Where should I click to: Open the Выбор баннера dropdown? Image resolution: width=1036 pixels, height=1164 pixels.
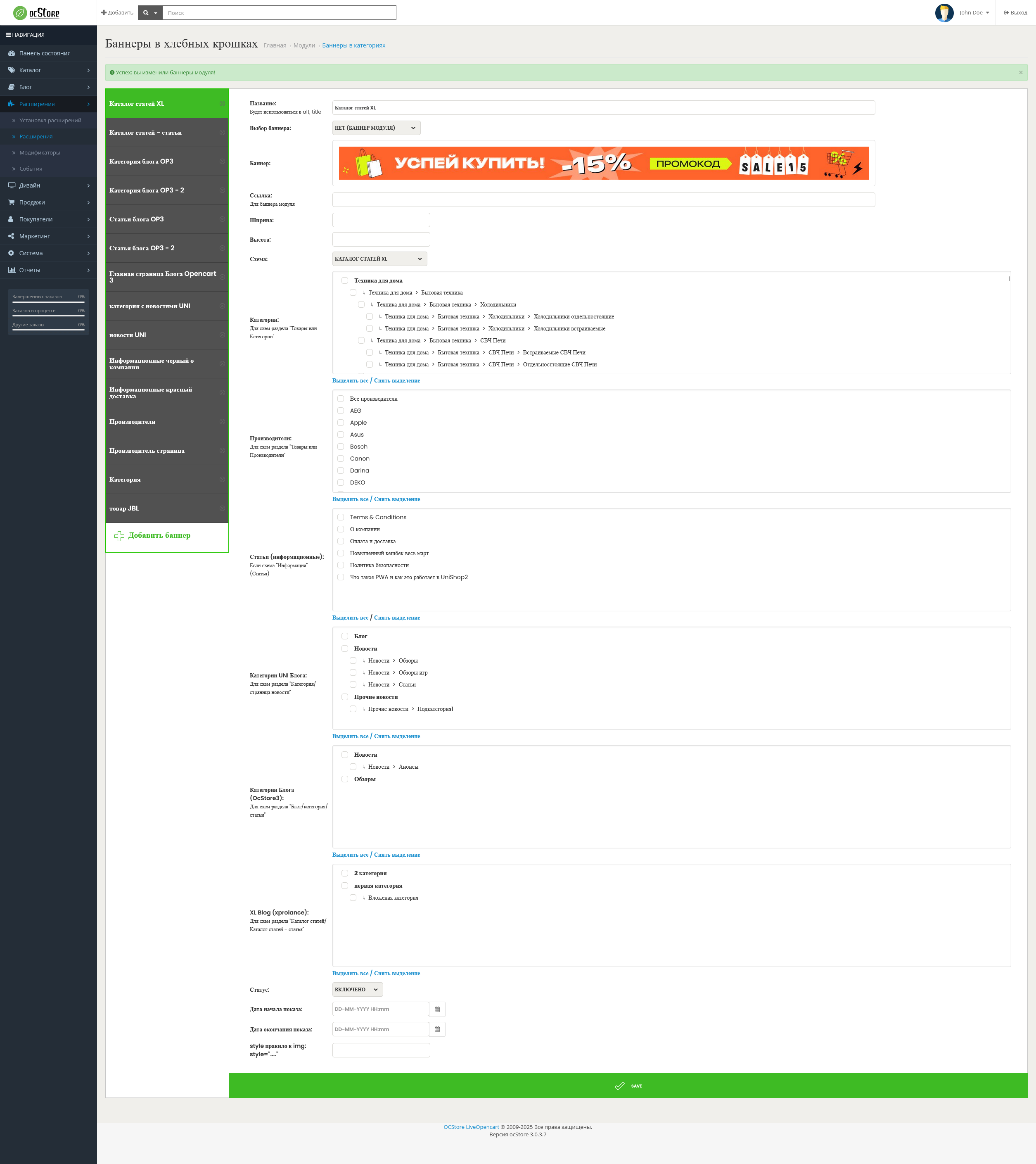click(376, 128)
